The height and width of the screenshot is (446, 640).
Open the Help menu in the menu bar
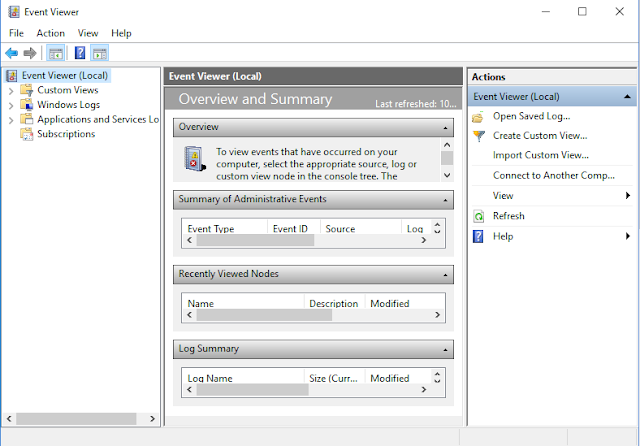(x=121, y=33)
